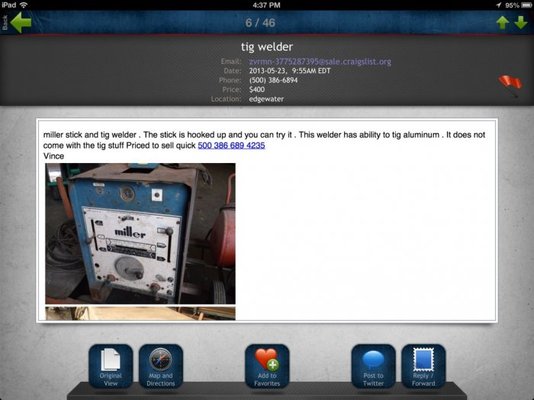This screenshot has width=534, height=400.
Task: Tap the edgewater location value
Action: 266,99
